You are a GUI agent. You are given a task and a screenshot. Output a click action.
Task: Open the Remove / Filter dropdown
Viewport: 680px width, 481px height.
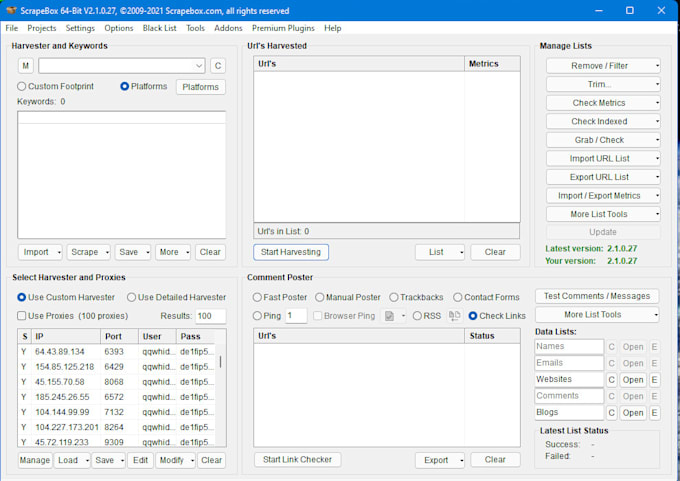(657, 66)
